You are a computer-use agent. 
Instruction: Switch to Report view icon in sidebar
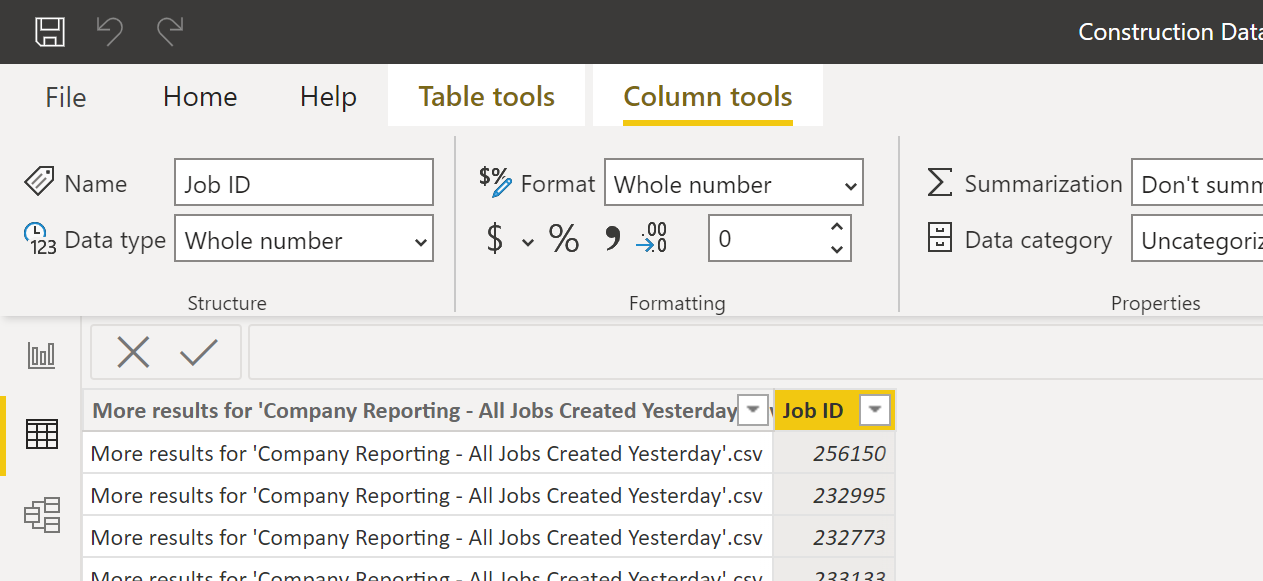42,355
